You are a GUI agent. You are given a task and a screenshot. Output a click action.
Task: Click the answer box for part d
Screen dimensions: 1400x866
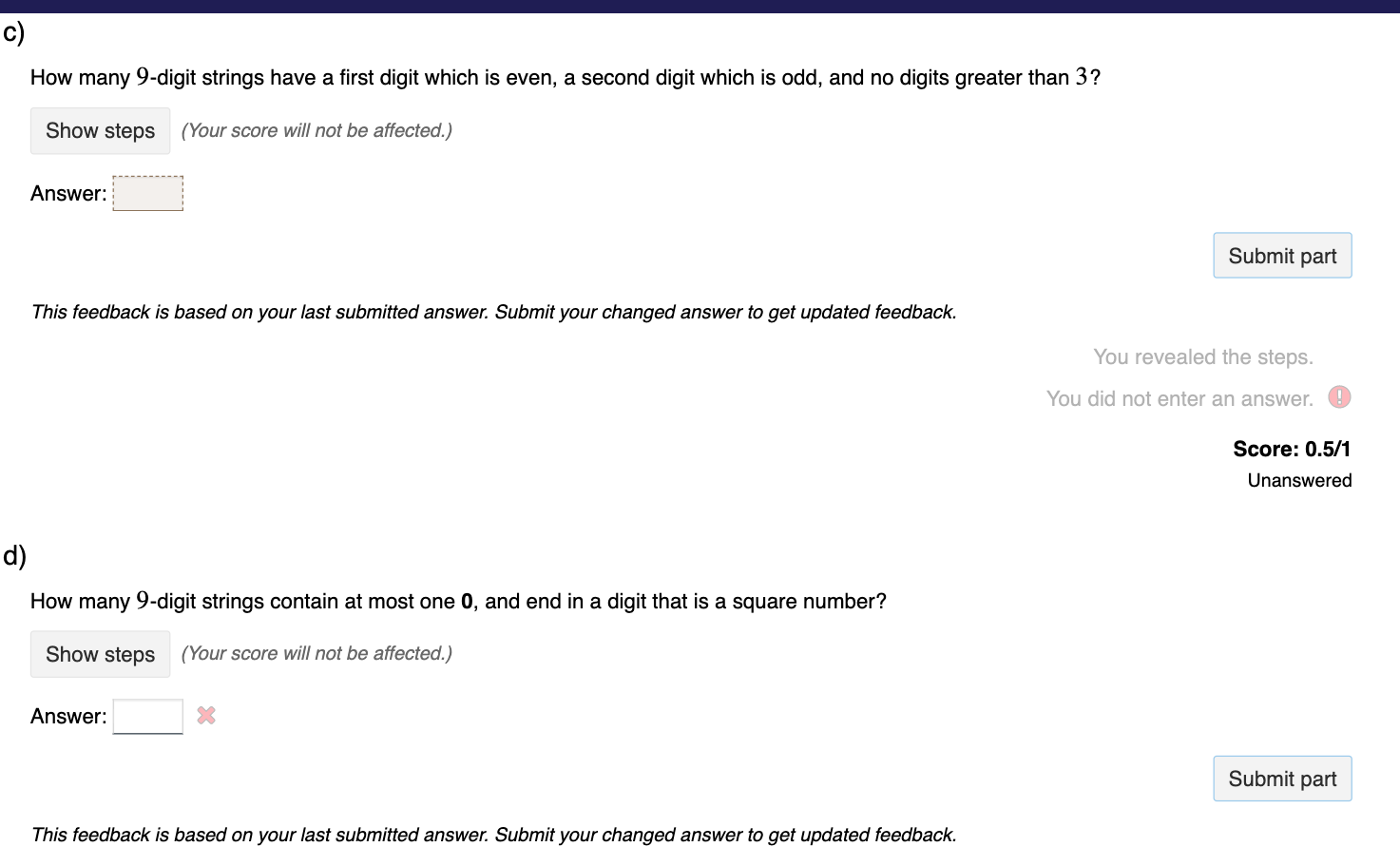(x=147, y=716)
